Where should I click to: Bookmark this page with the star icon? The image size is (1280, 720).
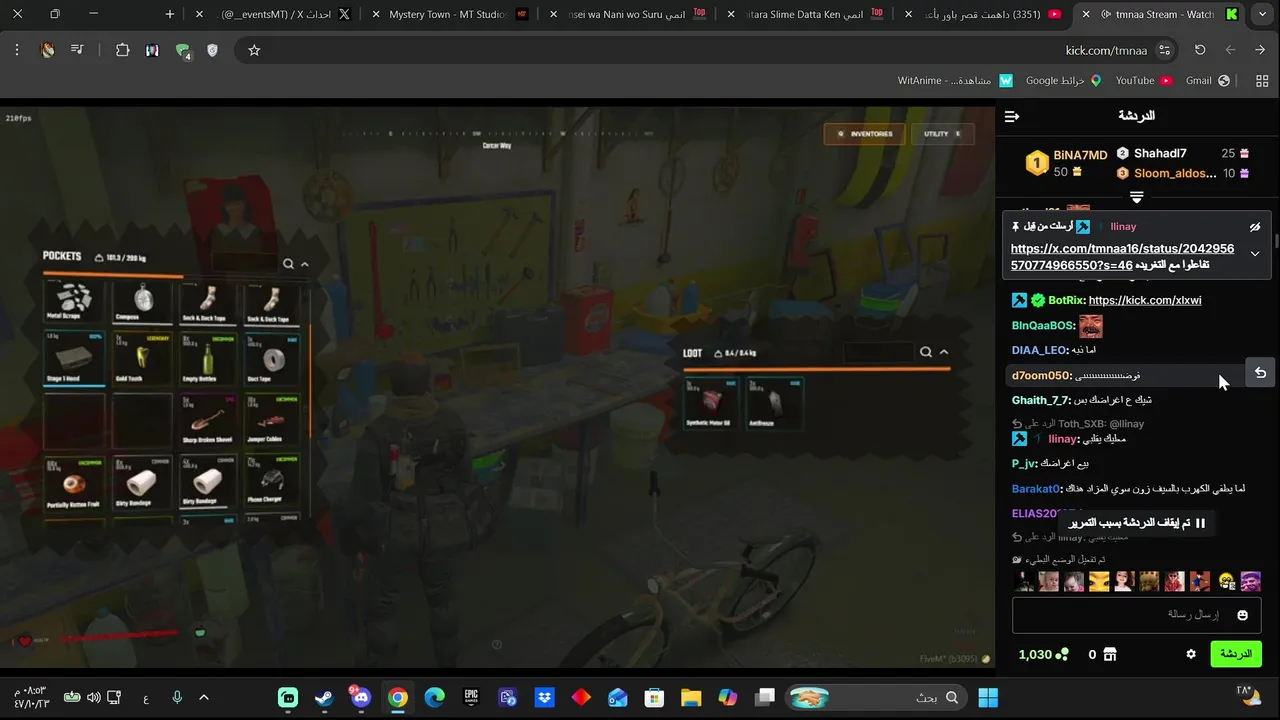pyautogui.click(x=254, y=50)
